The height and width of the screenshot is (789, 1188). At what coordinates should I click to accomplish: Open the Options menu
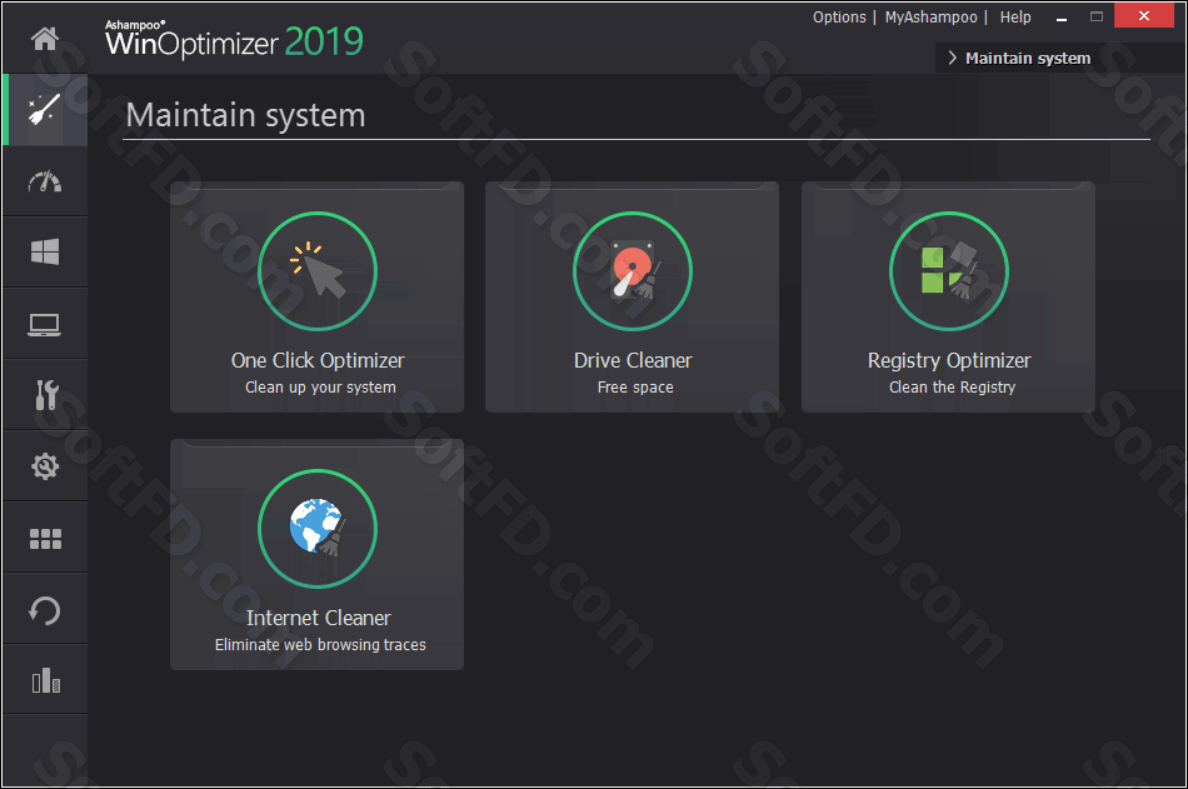click(x=839, y=17)
